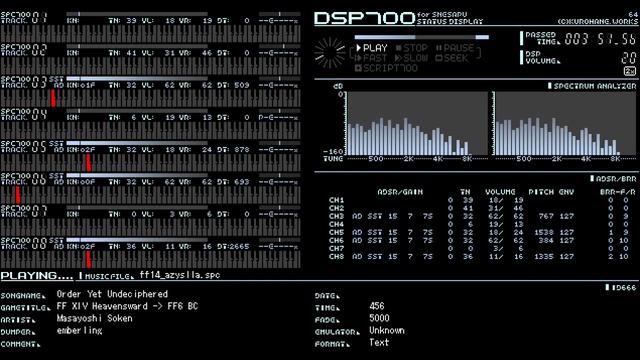
Task: Select the CH3 row label
Action: (x=336, y=216)
